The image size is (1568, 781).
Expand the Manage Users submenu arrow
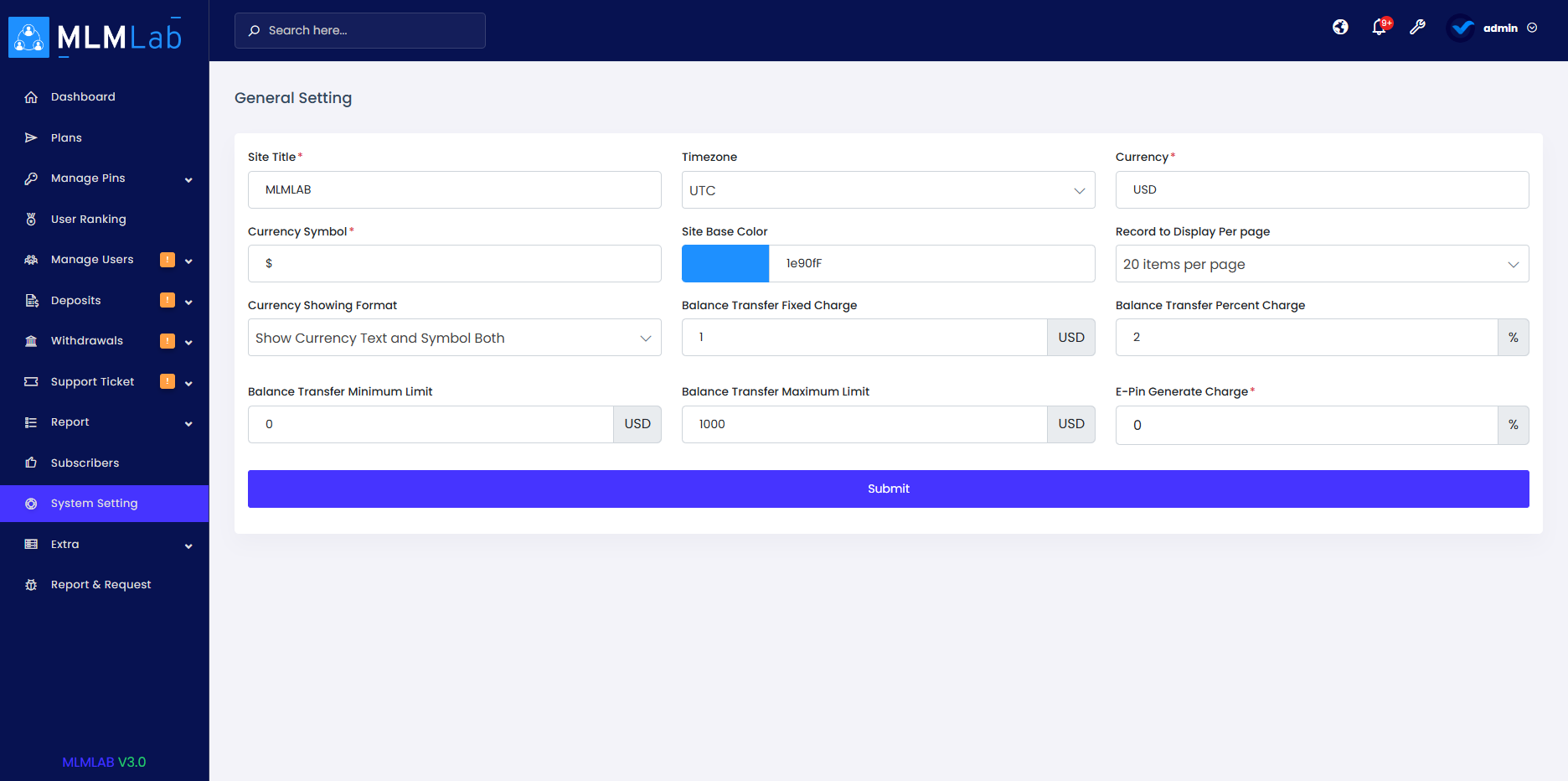point(188,261)
